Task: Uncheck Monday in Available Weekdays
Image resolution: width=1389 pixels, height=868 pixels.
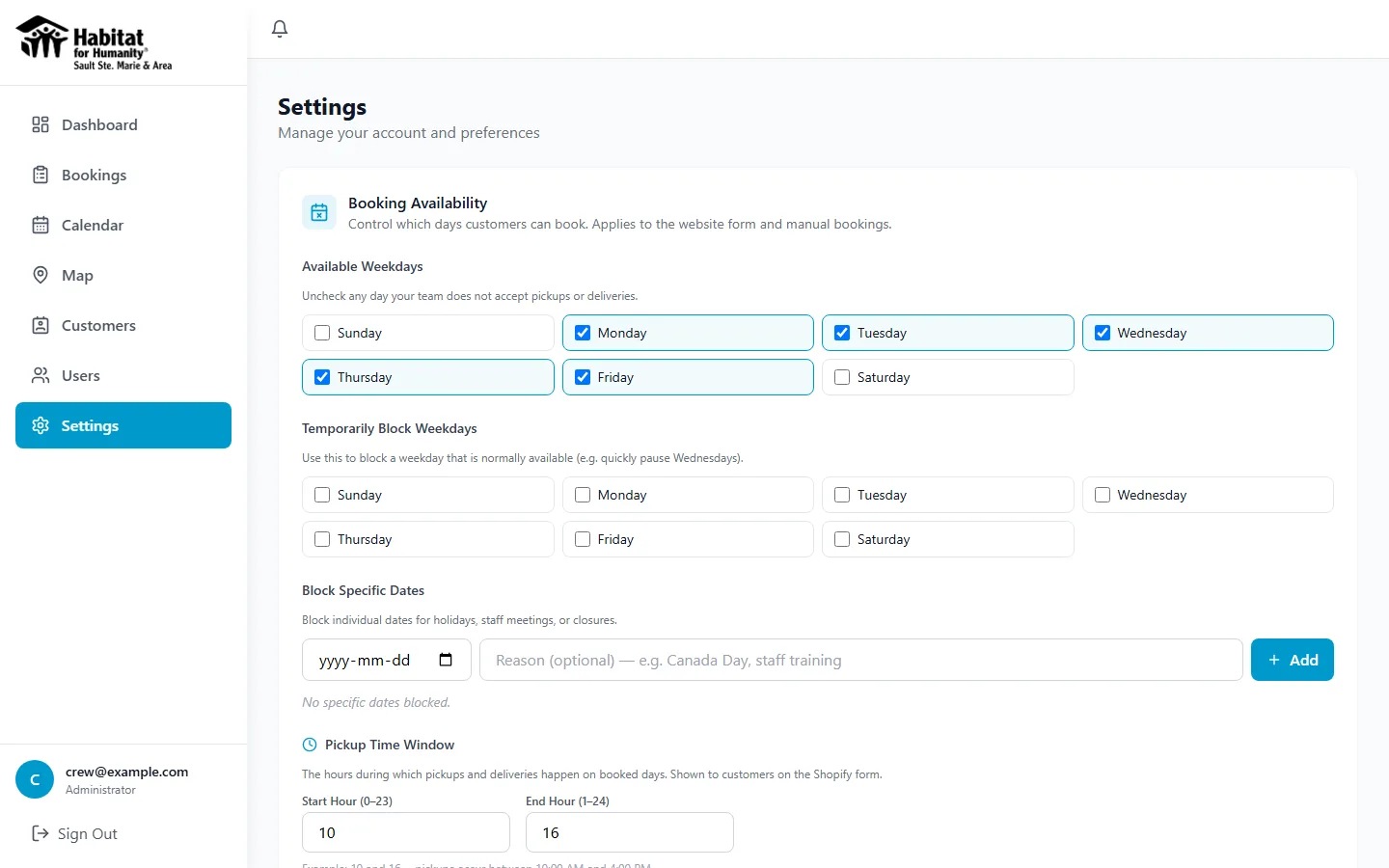Action: (x=583, y=333)
